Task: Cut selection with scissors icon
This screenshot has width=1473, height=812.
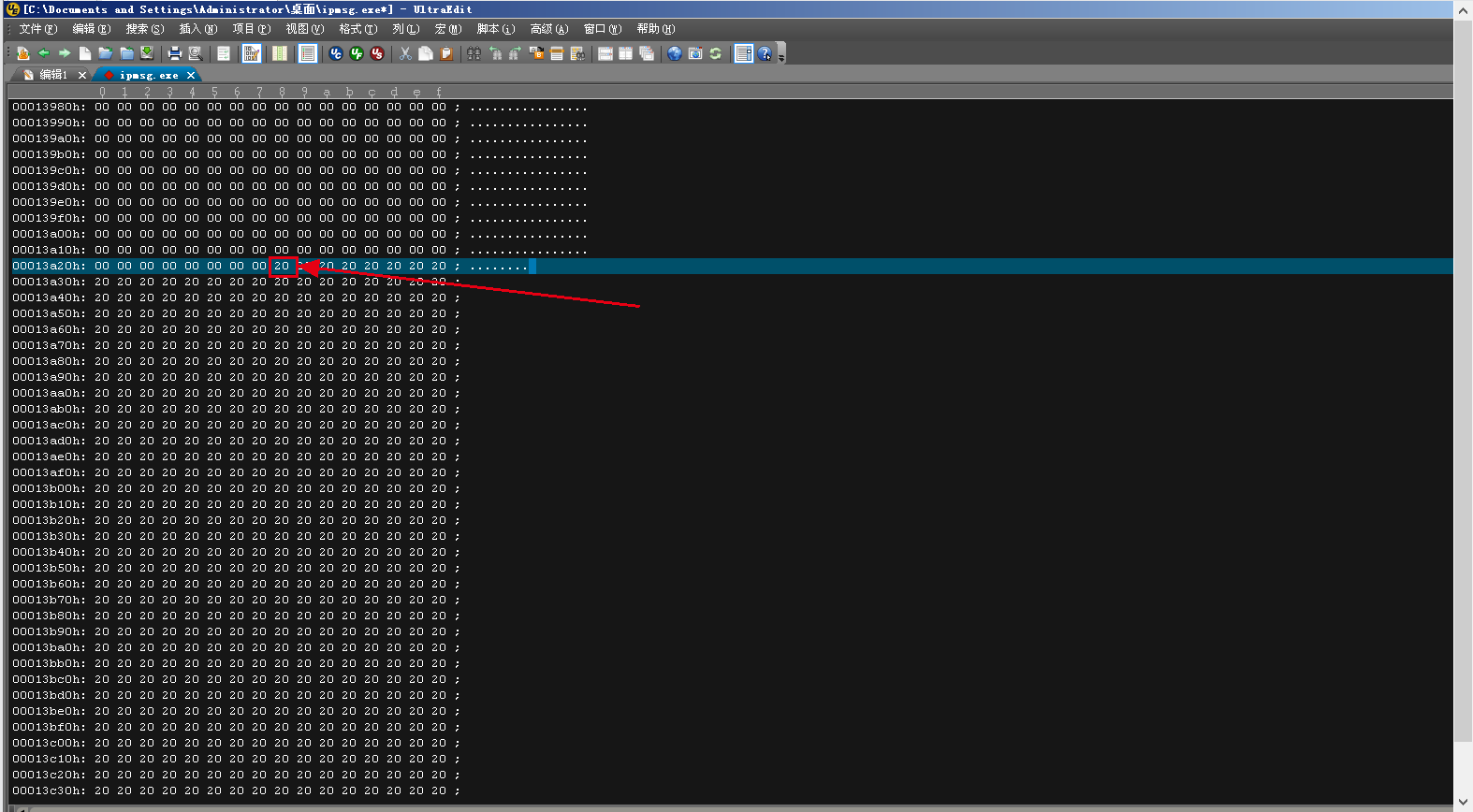Action: click(404, 53)
